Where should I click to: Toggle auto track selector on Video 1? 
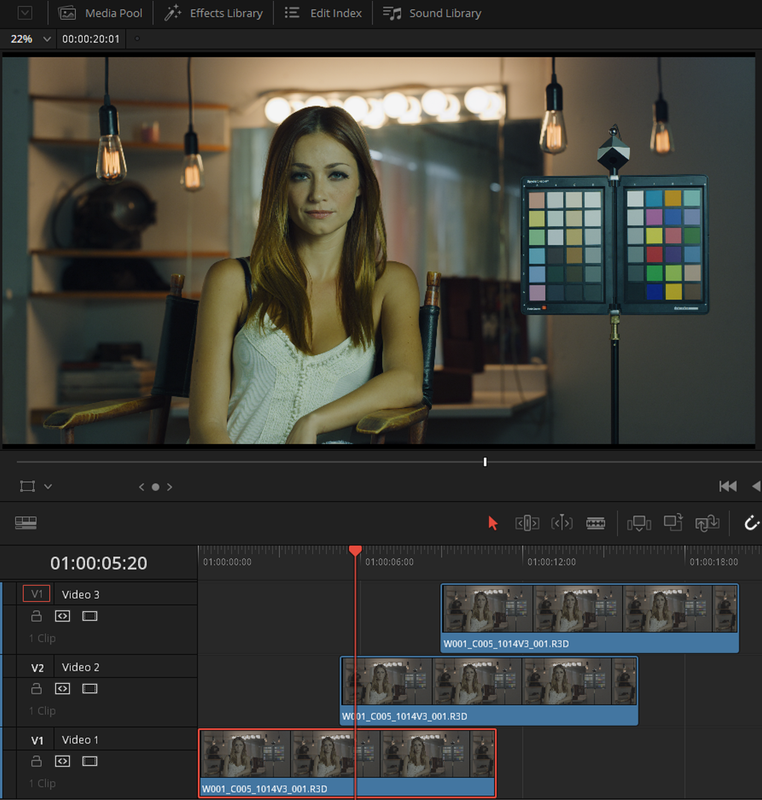click(62, 761)
